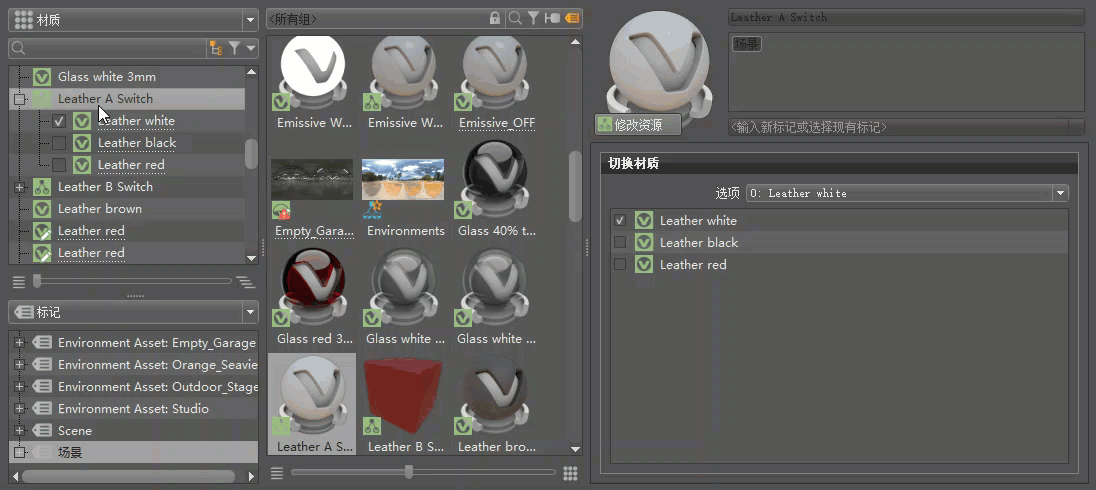1096x490 pixels.
Task: Expand Environment Asset: Outdoor_Stage tag
Action: click(x=20, y=387)
